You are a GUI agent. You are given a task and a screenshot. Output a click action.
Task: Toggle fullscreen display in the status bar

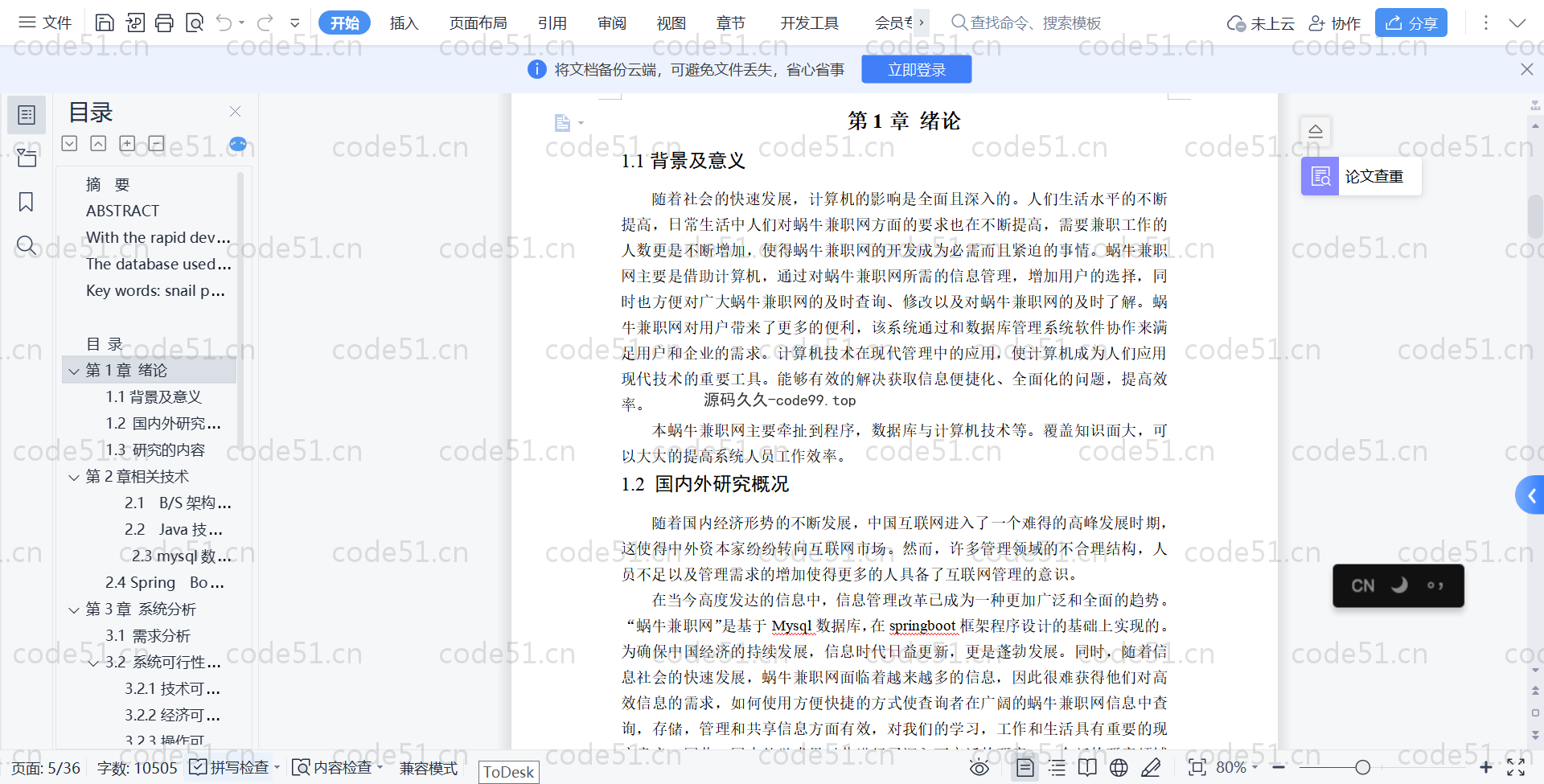1516,768
